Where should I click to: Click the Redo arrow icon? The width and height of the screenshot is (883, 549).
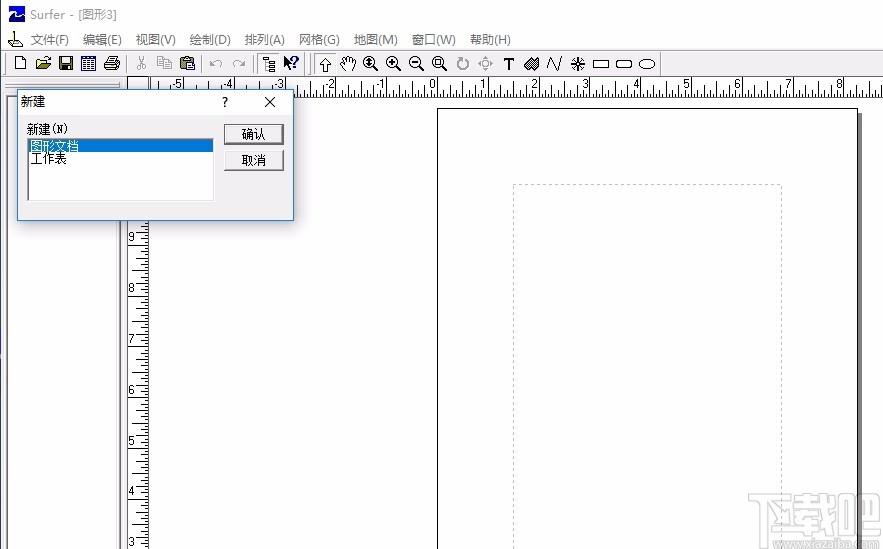(239, 64)
